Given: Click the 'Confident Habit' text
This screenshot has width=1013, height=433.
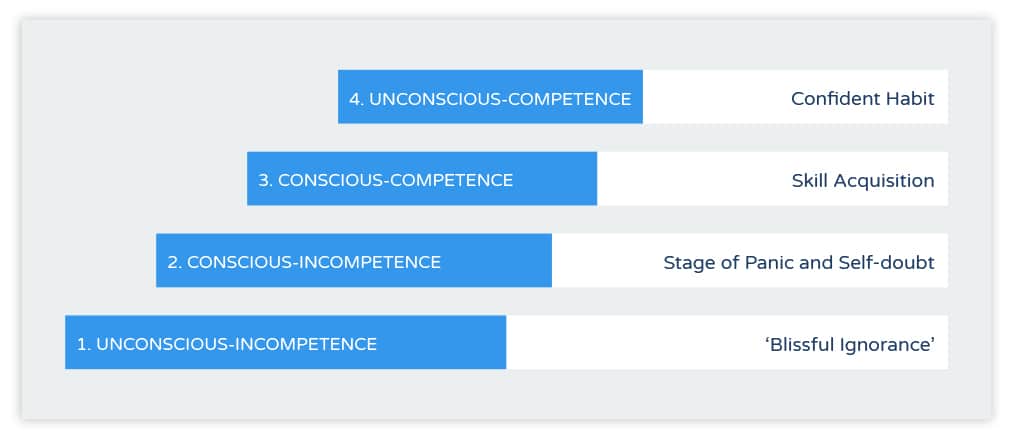Looking at the screenshot, I should (862, 99).
